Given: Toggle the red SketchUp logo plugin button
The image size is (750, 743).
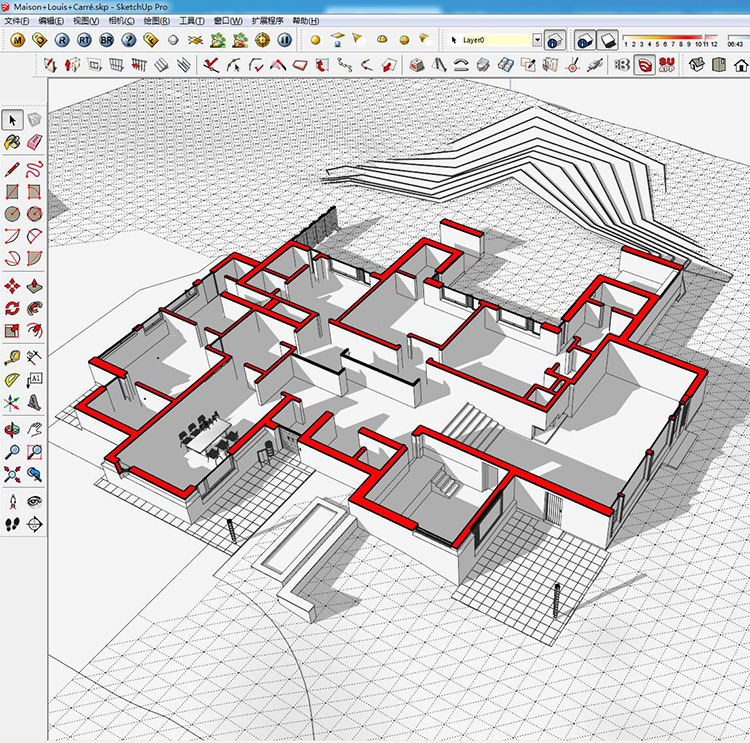Looking at the screenshot, I should coord(644,65).
